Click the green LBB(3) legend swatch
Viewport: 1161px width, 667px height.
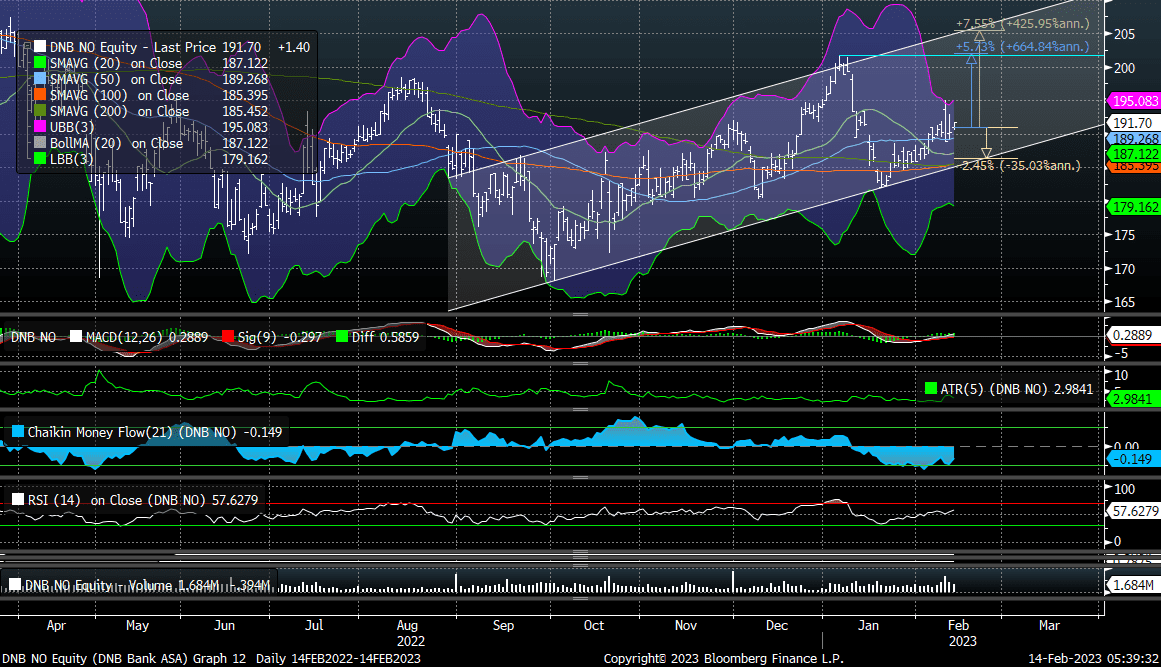(x=40, y=159)
